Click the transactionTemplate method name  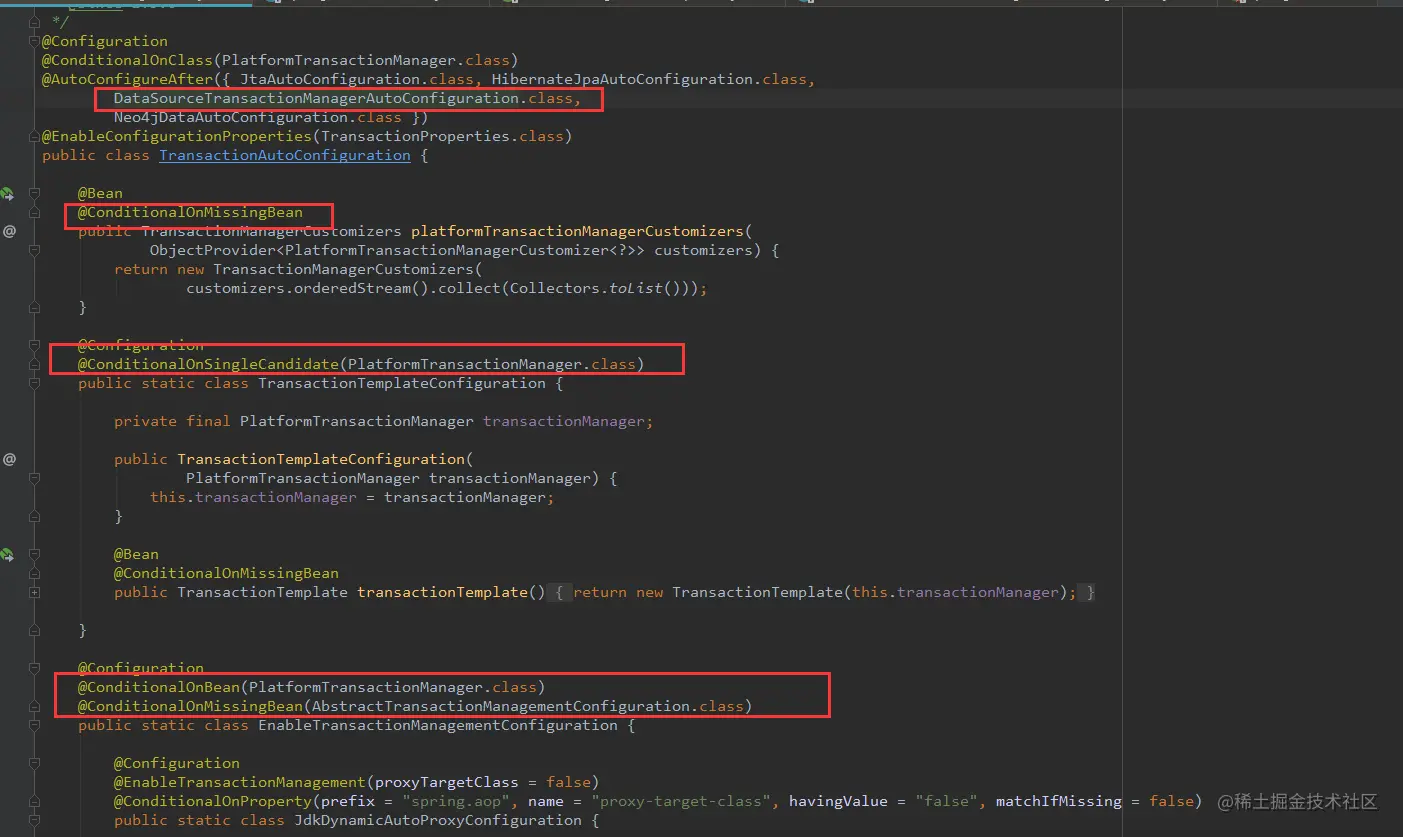pos(442,592)
